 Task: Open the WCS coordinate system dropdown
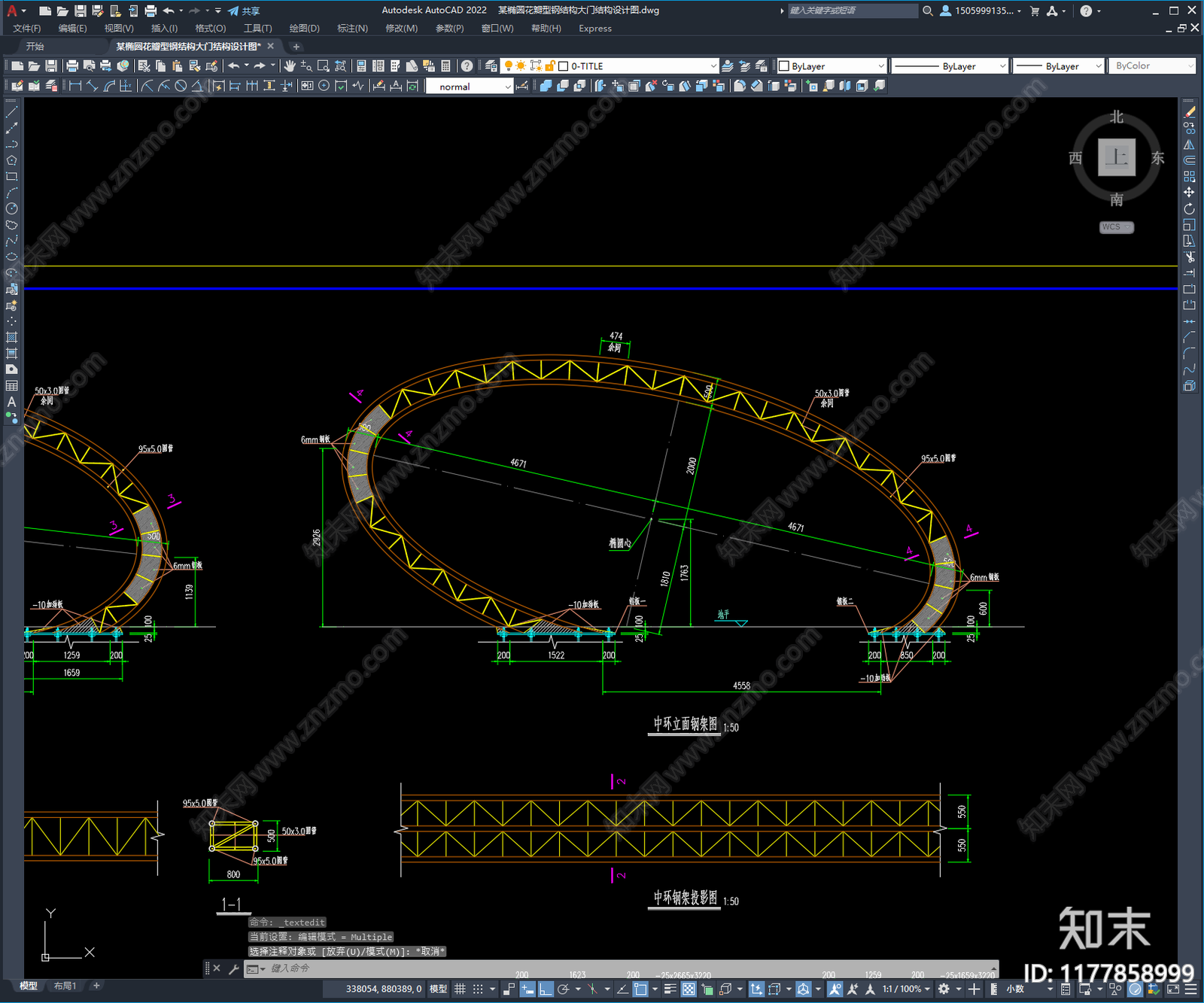click(1117, 227)
